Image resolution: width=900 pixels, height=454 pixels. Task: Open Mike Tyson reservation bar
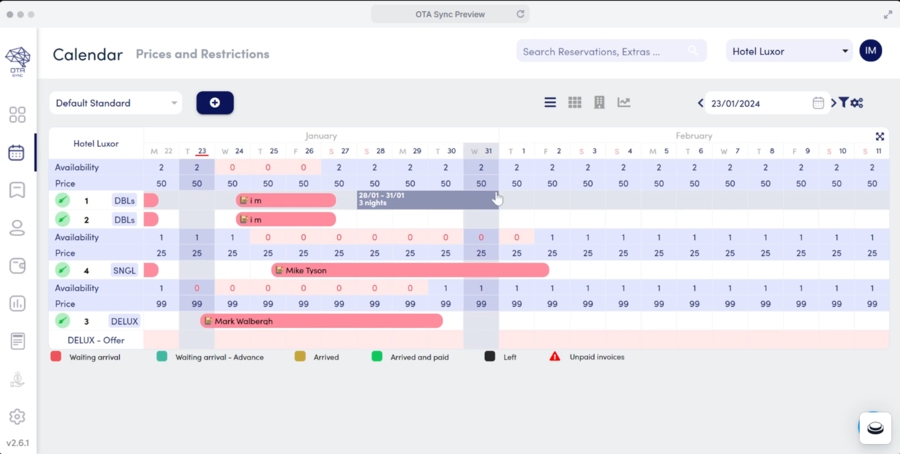pos(410,270)
